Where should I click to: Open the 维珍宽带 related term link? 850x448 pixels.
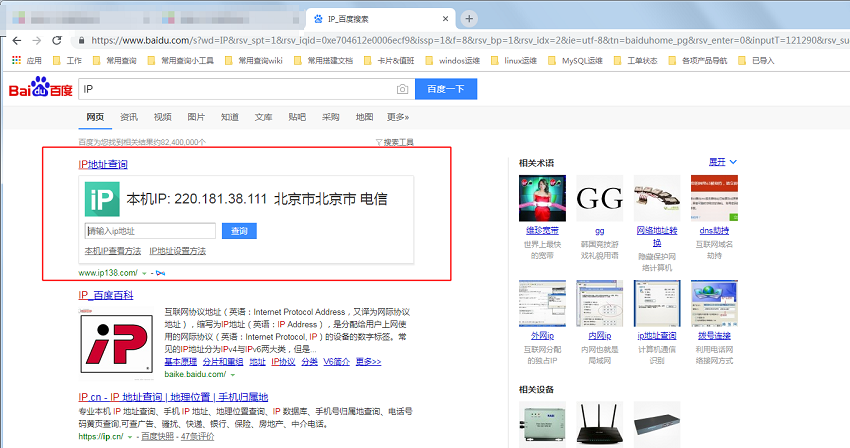point(542,231)
